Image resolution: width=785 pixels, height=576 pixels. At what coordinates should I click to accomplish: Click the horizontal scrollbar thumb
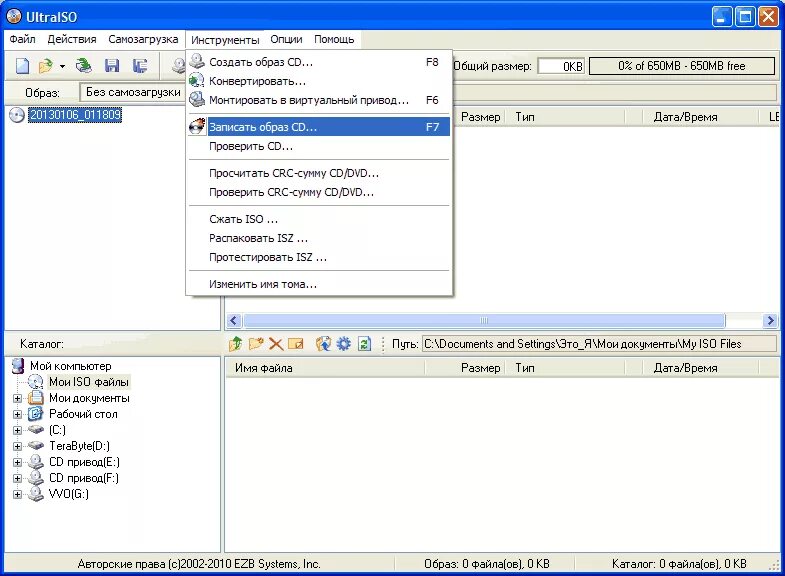(x=484, y=320)
